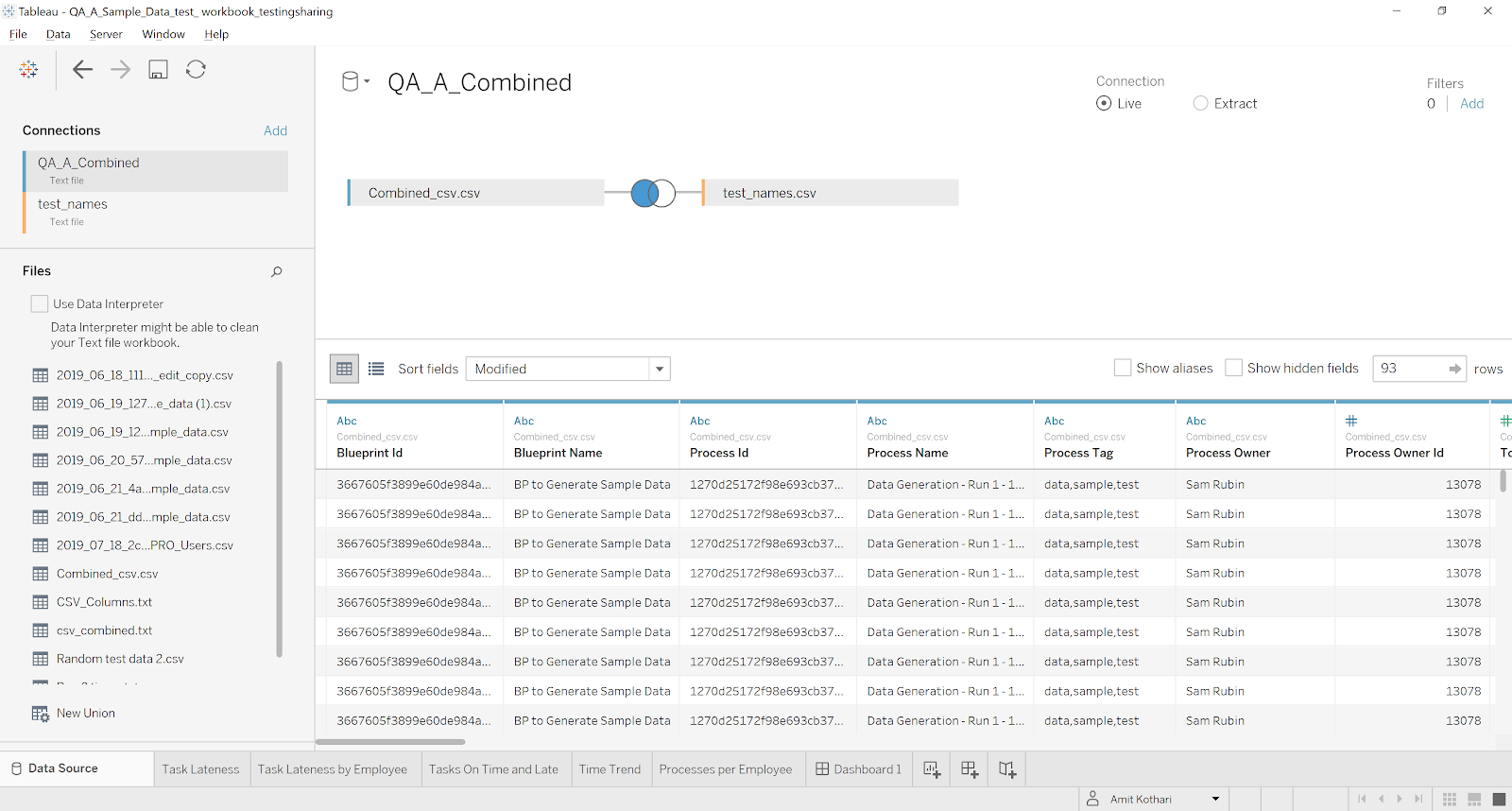Screen dimensions: 1512x811
Task: Click the Abc data type icon for Blueprint Id
Action: [x=347, y=421]
